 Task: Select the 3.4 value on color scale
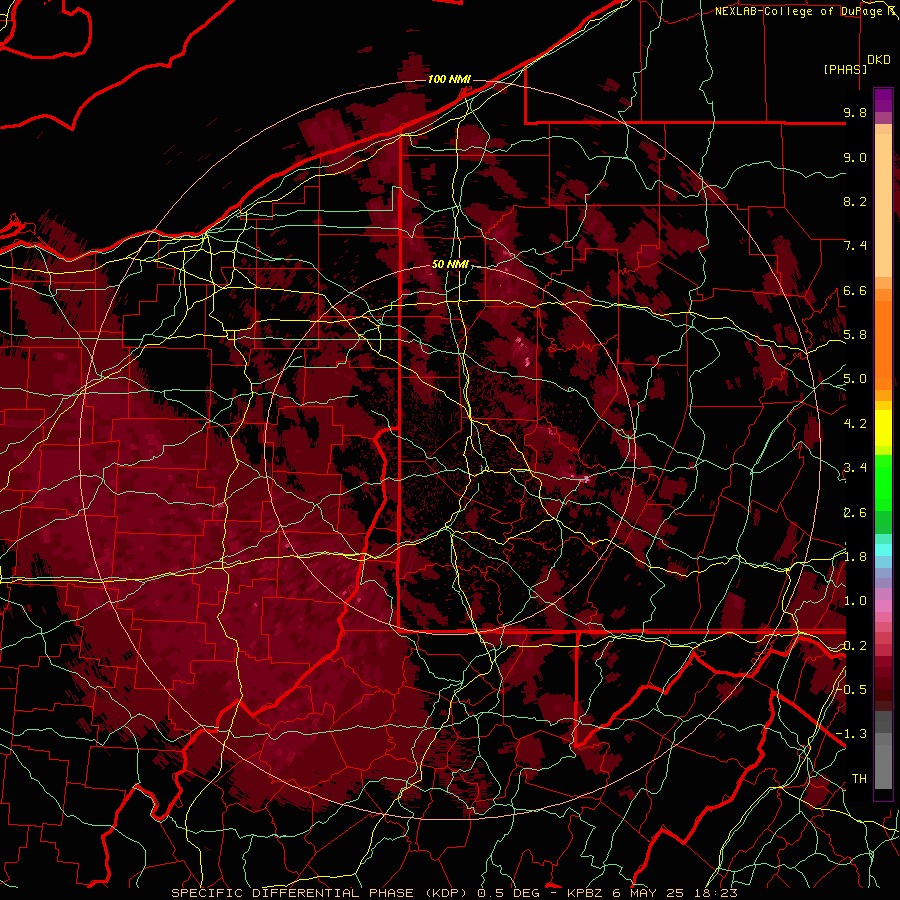point(855,468)
